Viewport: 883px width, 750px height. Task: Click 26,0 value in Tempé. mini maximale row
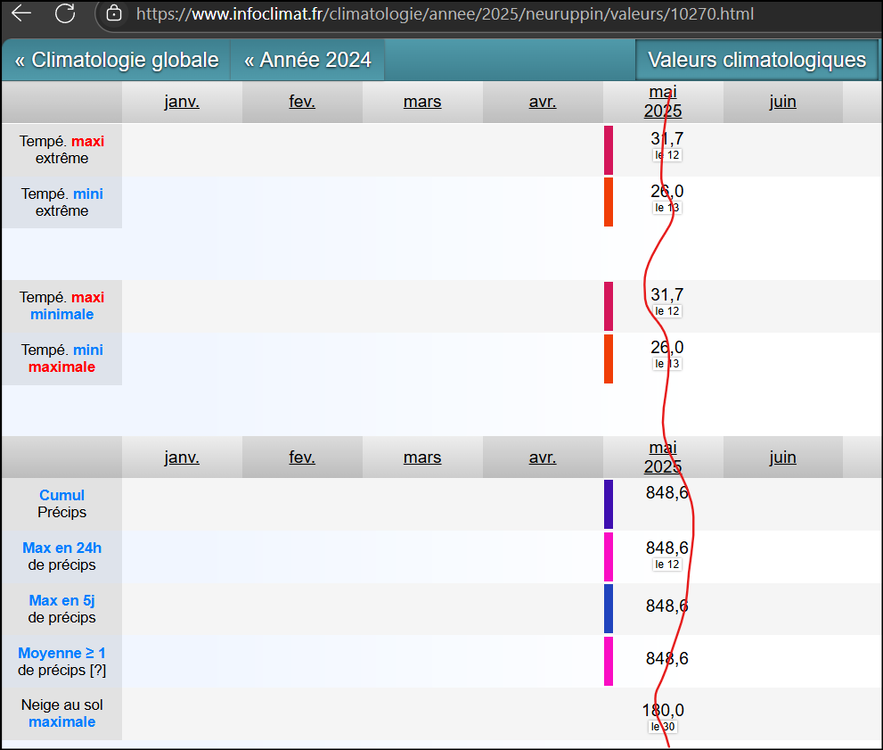(x=667, y=347)
